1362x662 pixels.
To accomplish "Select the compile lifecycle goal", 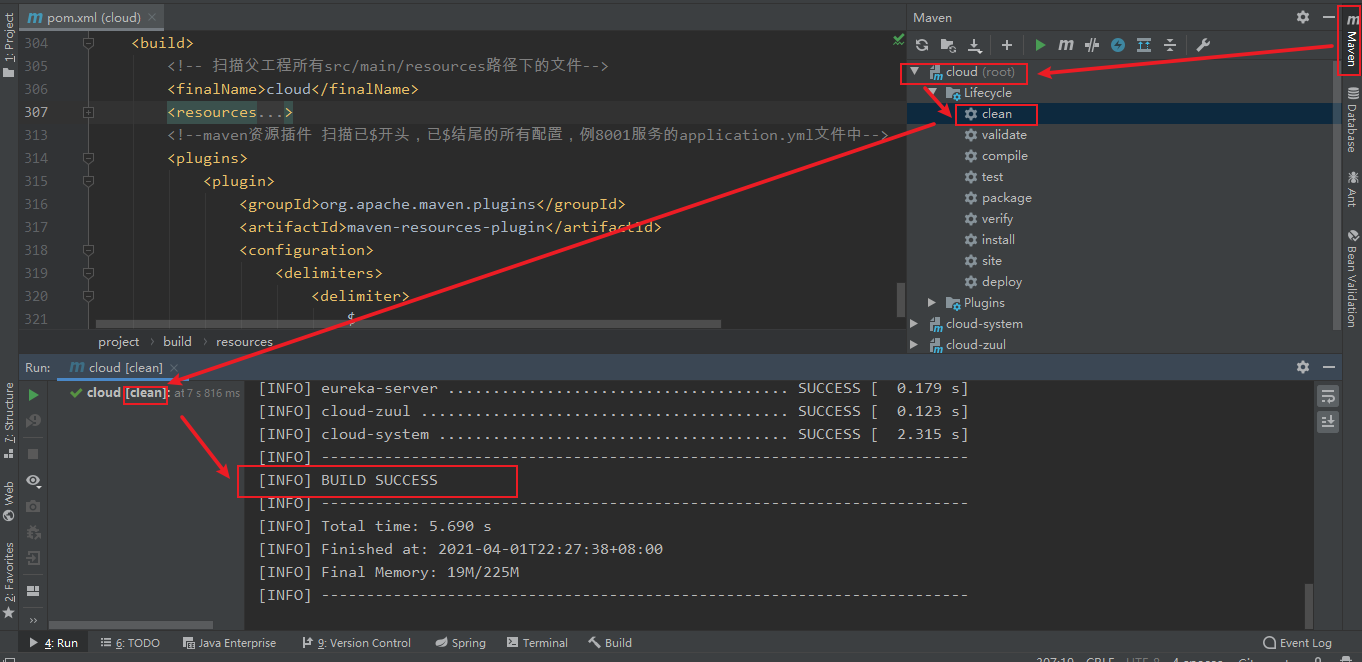I will [x=996, y=156].
